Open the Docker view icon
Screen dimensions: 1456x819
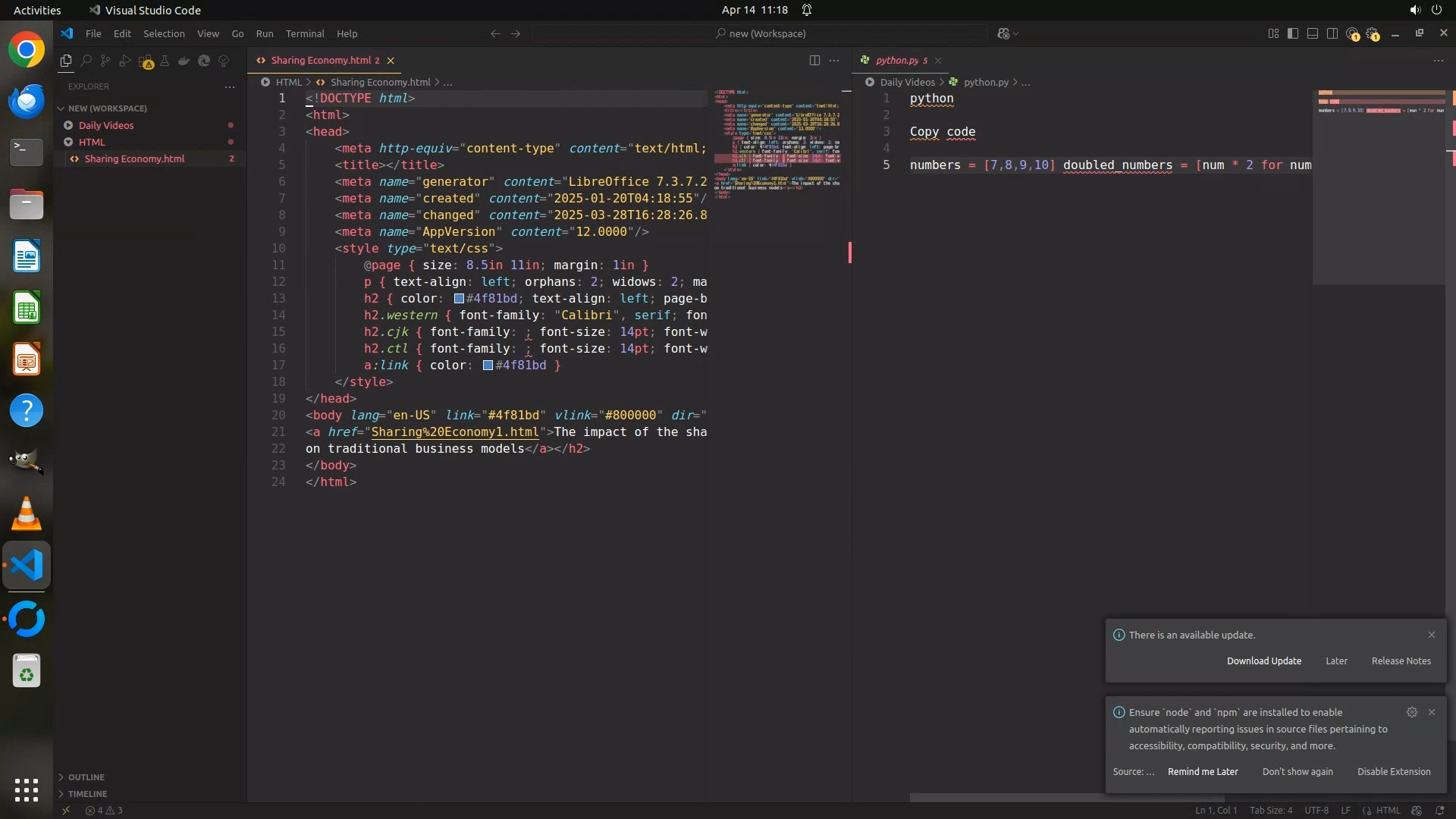coord(184,61)
